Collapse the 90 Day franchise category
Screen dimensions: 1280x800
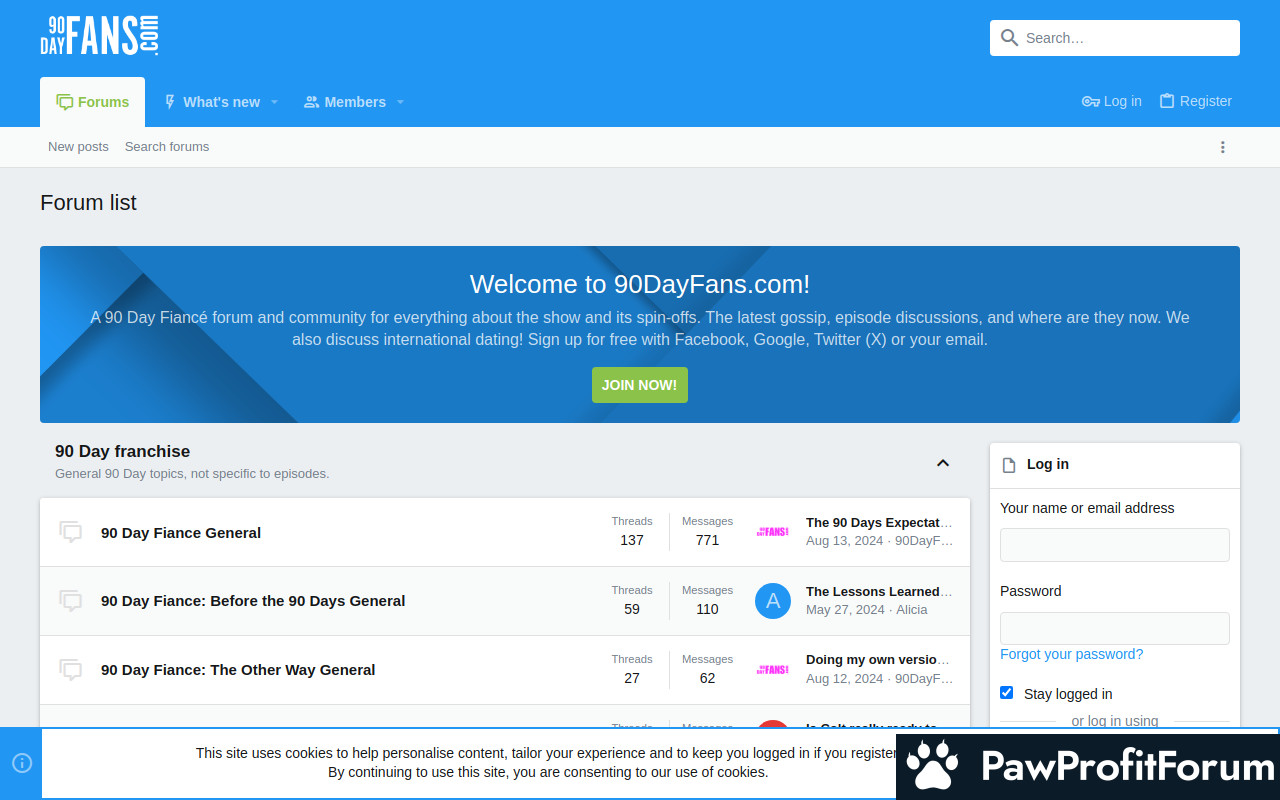(942, 463)
